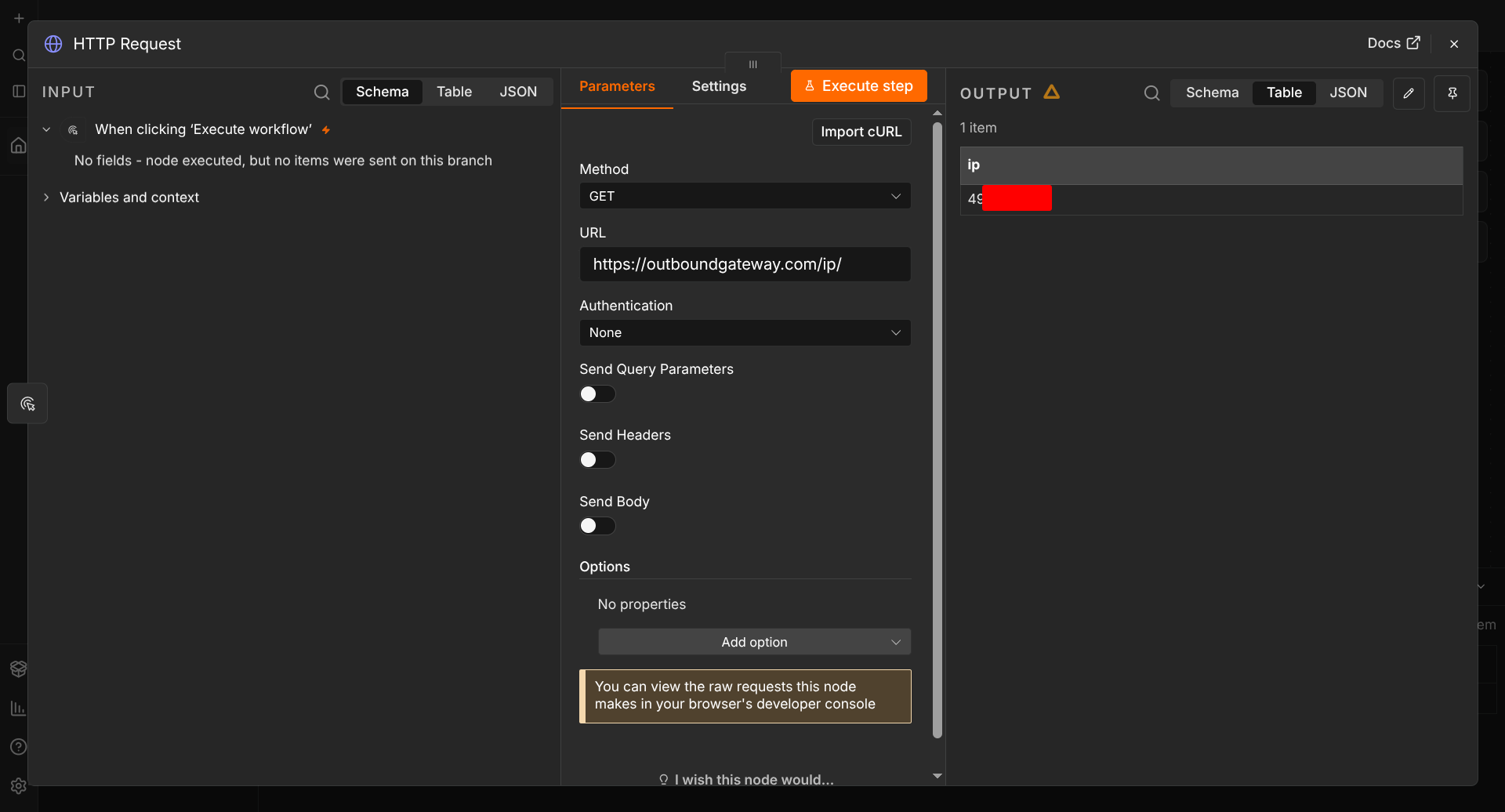This screenshot has height=812, width=1505.
Task: Click the parameters panel scrollbar
Action: pos(937,430)
